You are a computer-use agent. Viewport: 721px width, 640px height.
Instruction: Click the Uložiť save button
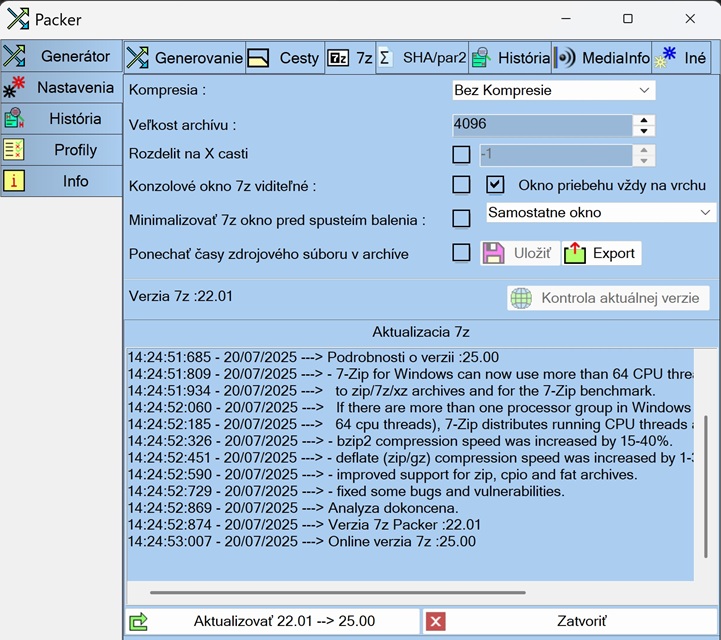520,253
